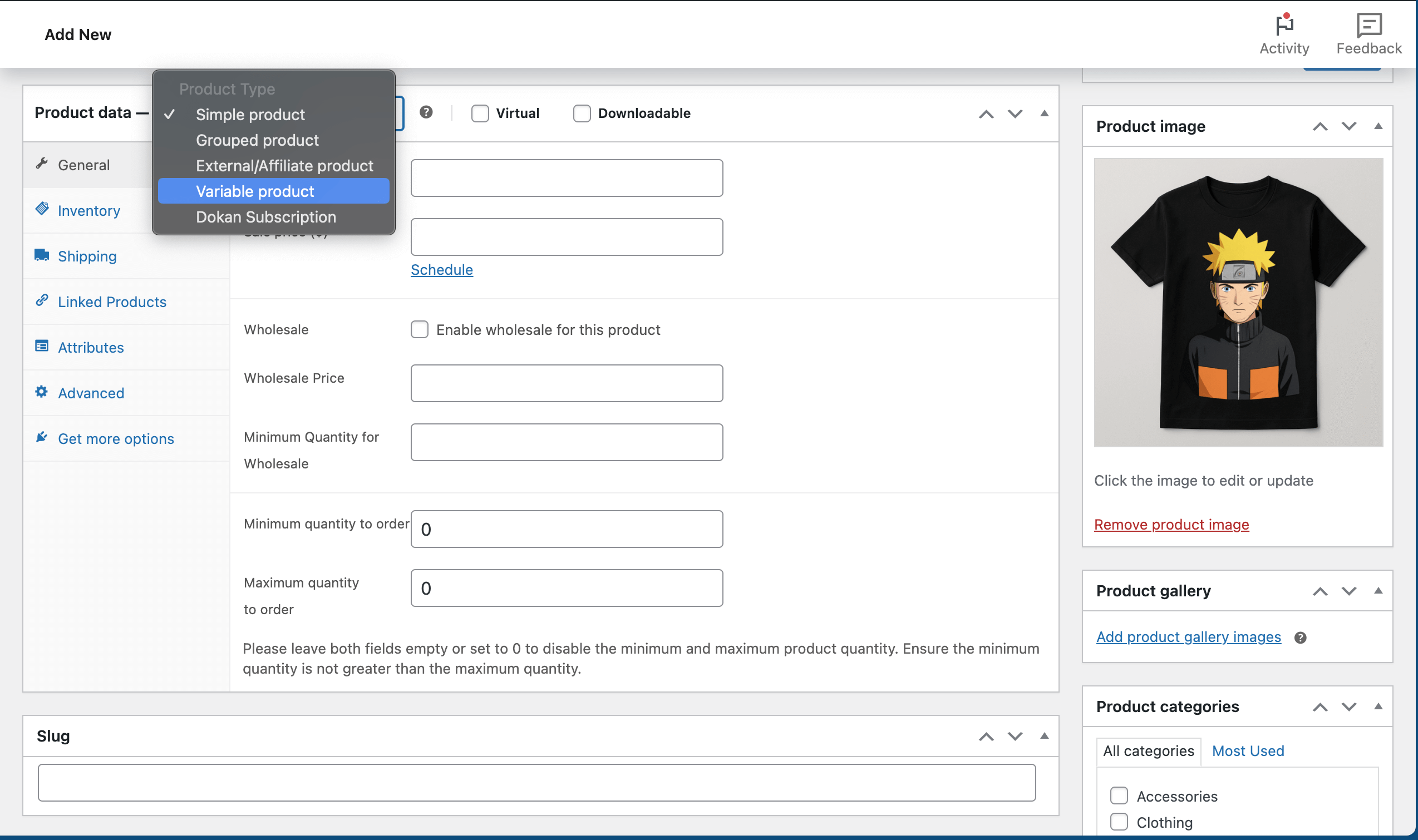Viewport: 1418px width, 840px height.
Task: Check Enable wholesale for this product
Action: coord(419,329)
